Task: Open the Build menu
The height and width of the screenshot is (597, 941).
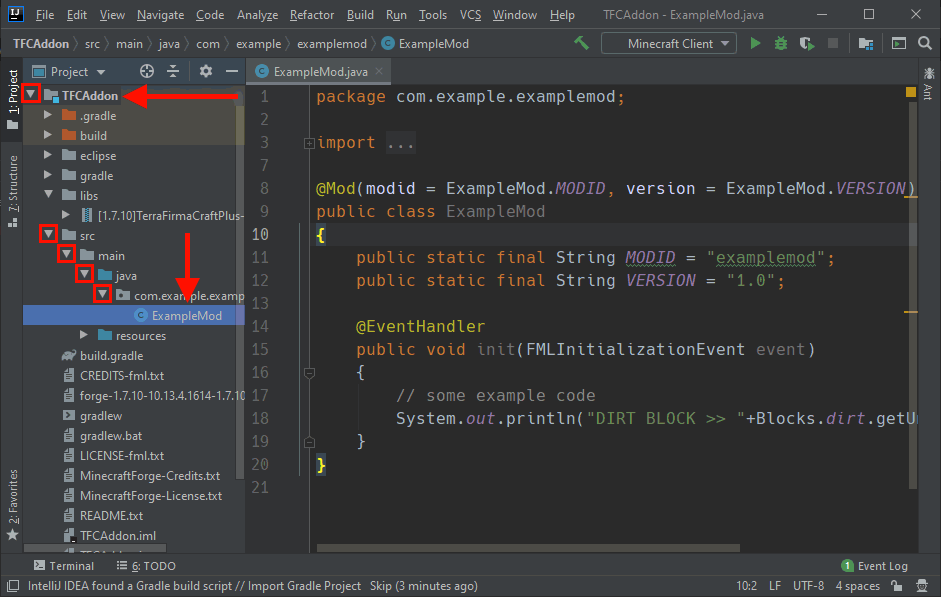Action: coord(360,14)
